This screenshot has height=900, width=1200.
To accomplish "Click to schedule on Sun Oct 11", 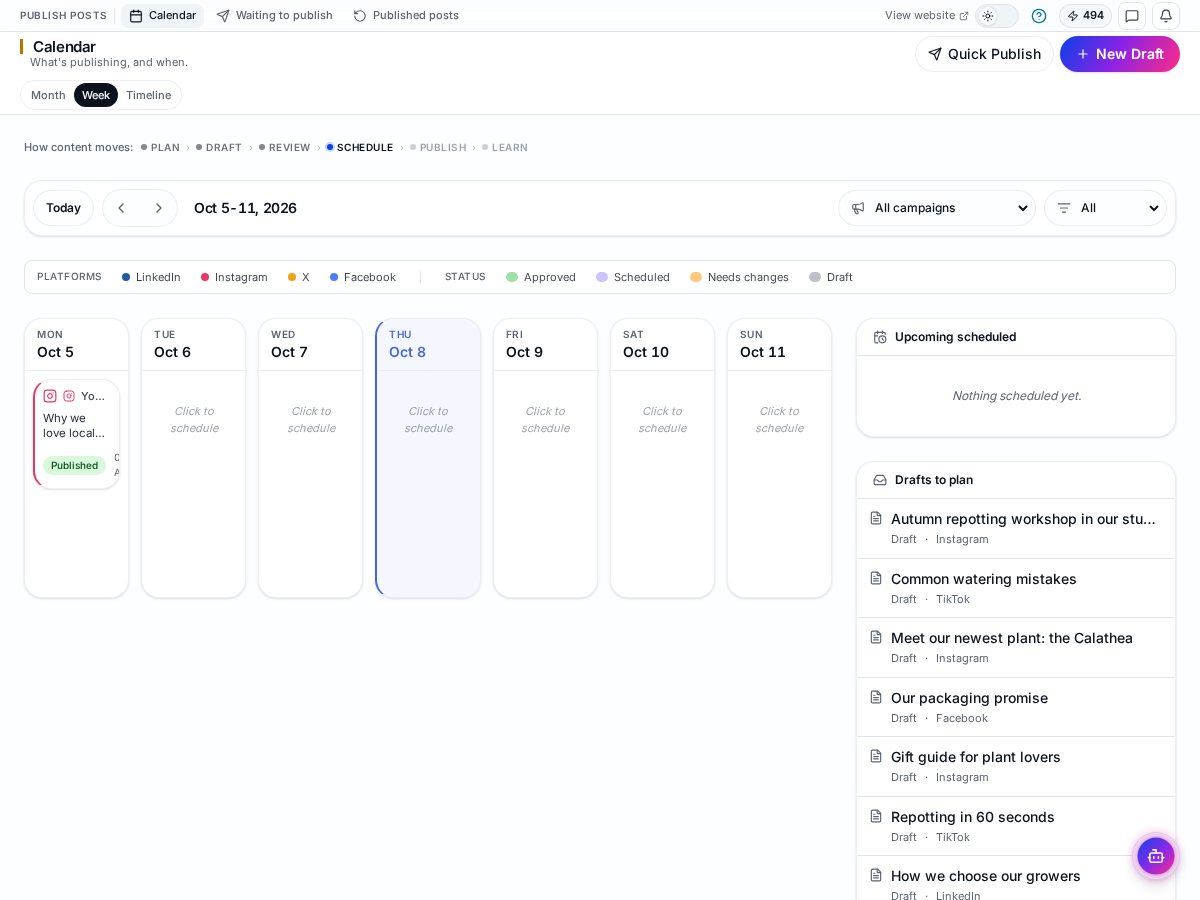I will (x=779, y=419).
